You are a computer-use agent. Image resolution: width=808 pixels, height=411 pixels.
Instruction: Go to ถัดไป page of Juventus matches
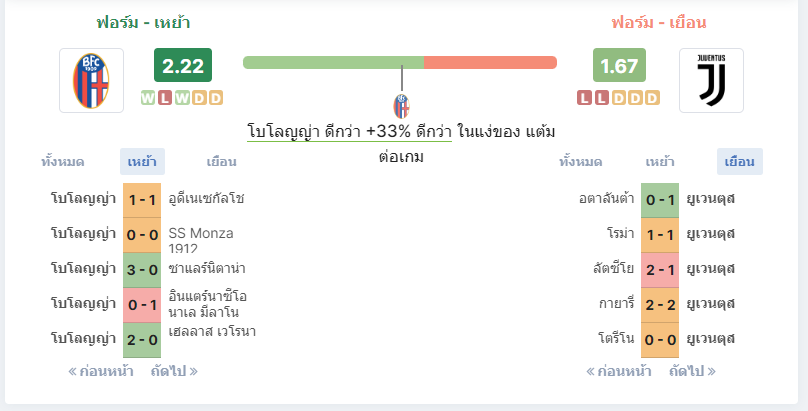693,371
